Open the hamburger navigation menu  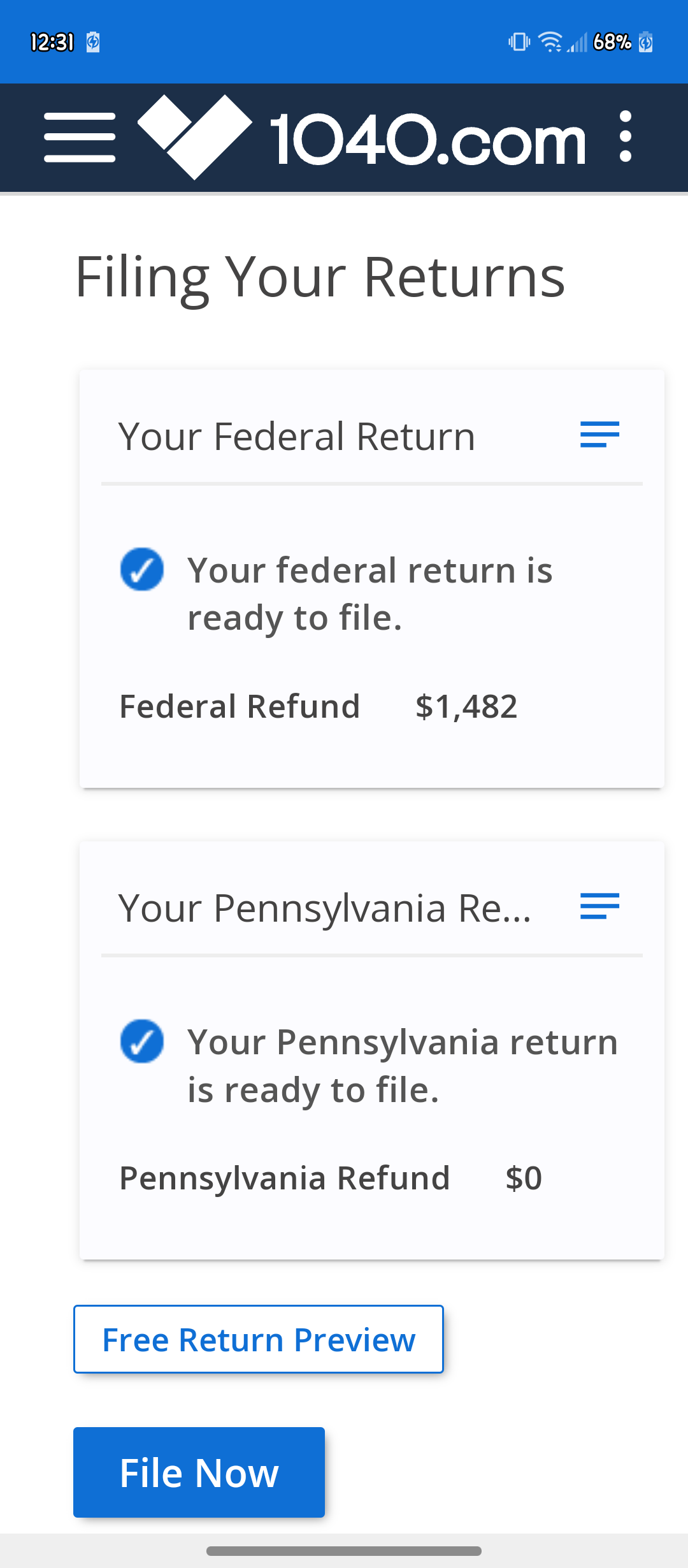[80, 138]
